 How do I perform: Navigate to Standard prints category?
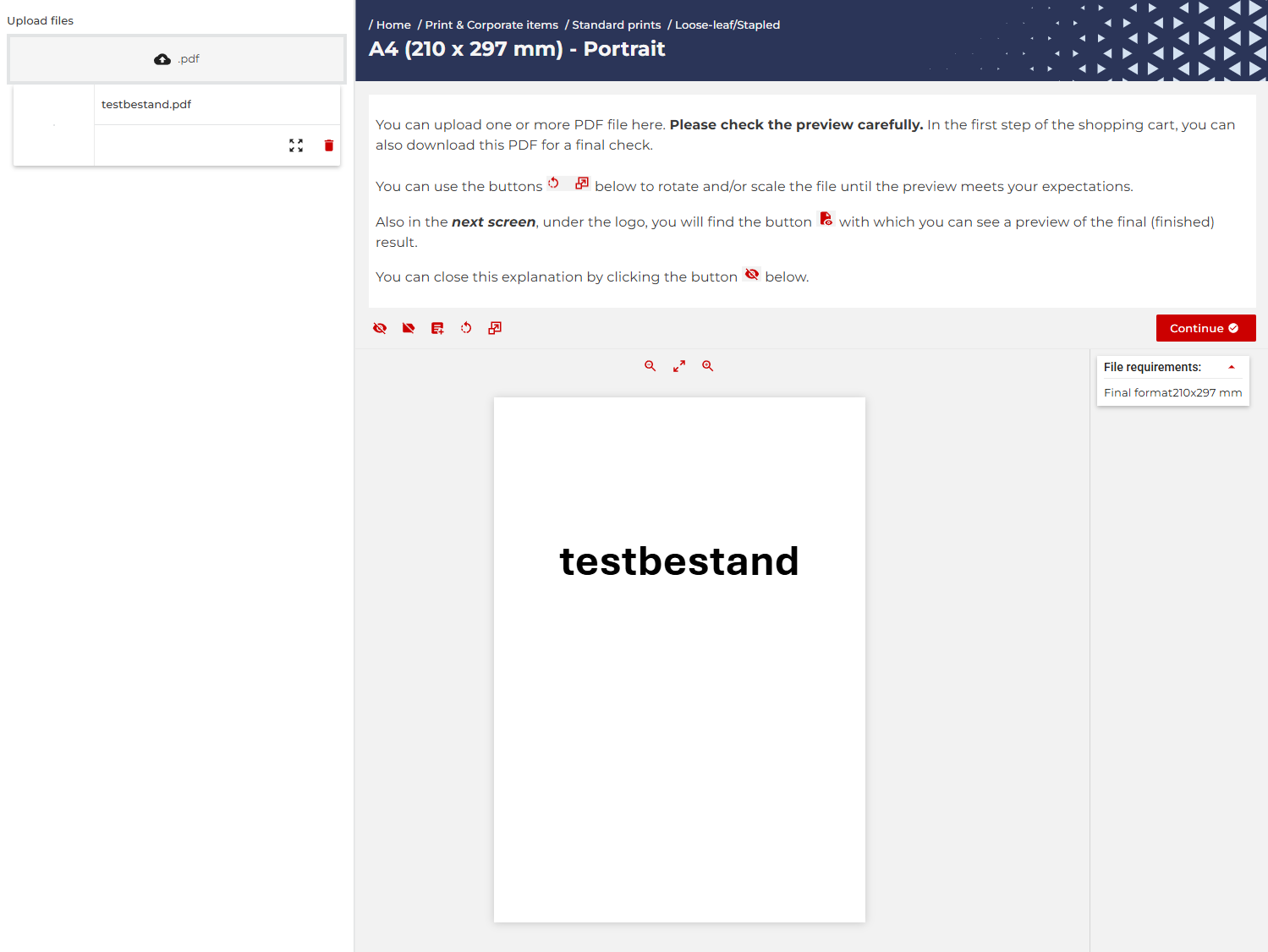click(616, 25)
